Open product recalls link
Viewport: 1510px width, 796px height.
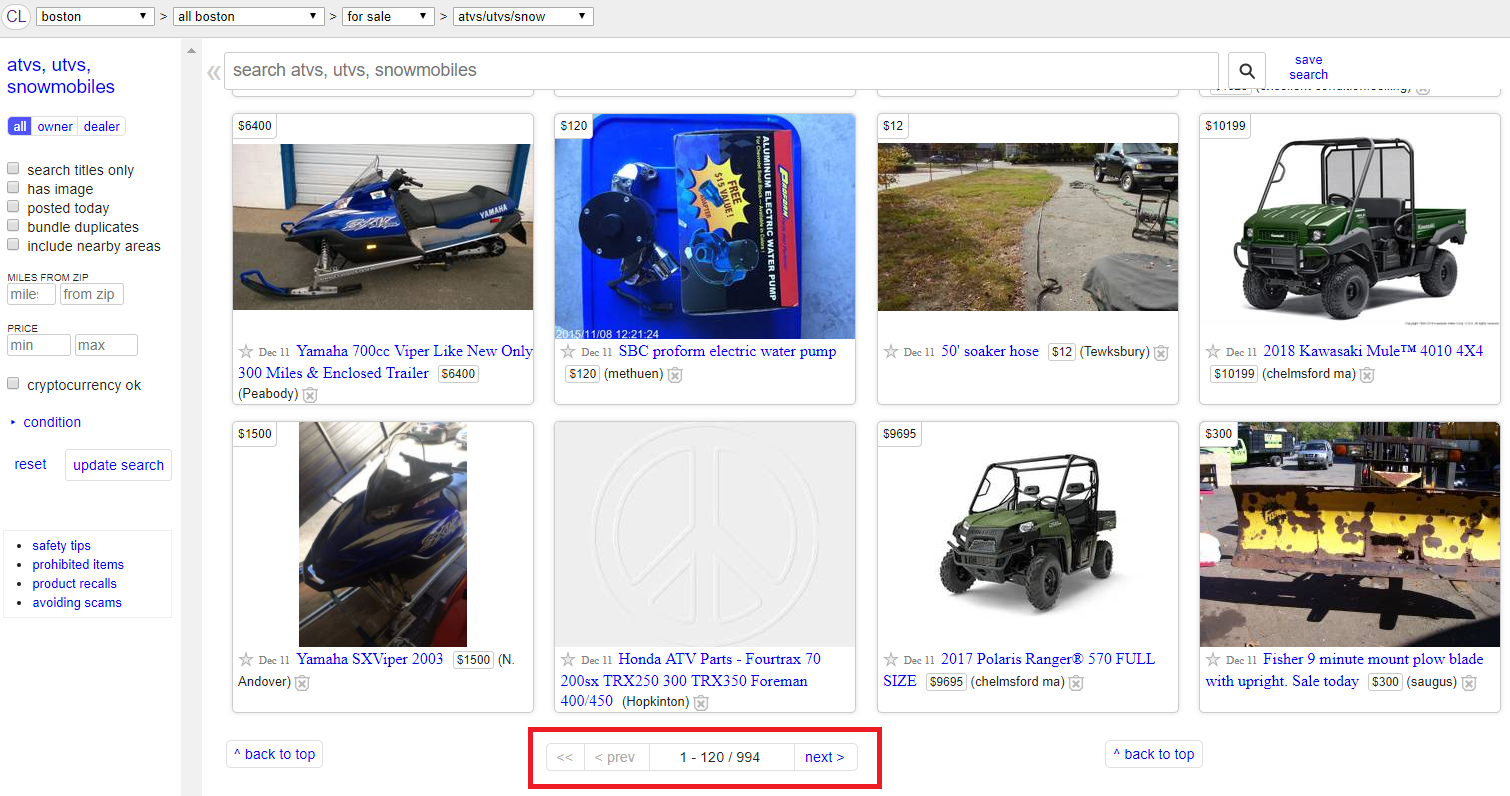click(x=74, y=584)
